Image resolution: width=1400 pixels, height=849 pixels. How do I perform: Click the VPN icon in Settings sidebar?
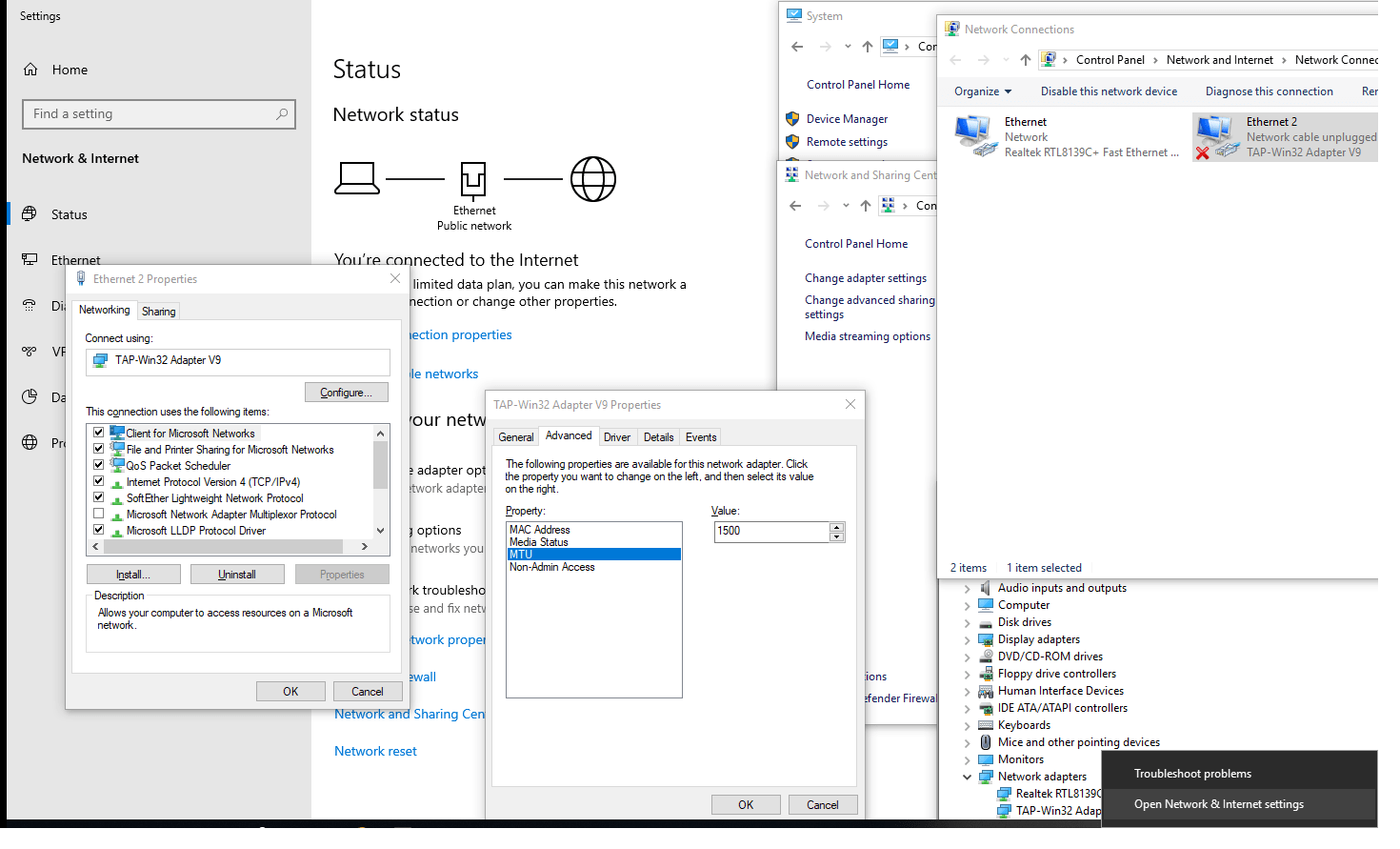coord(30,351)
